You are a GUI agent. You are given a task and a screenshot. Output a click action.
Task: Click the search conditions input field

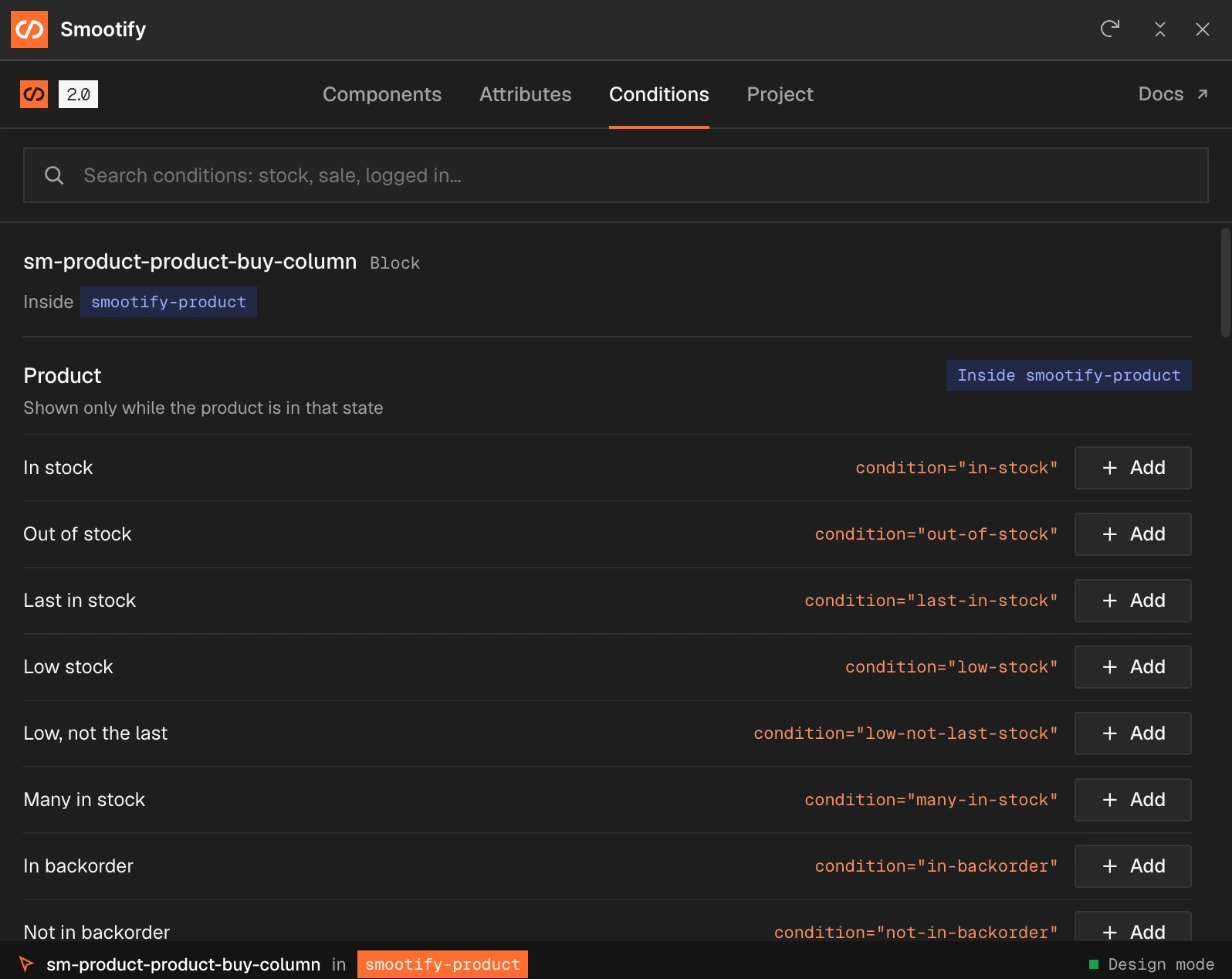616,175
